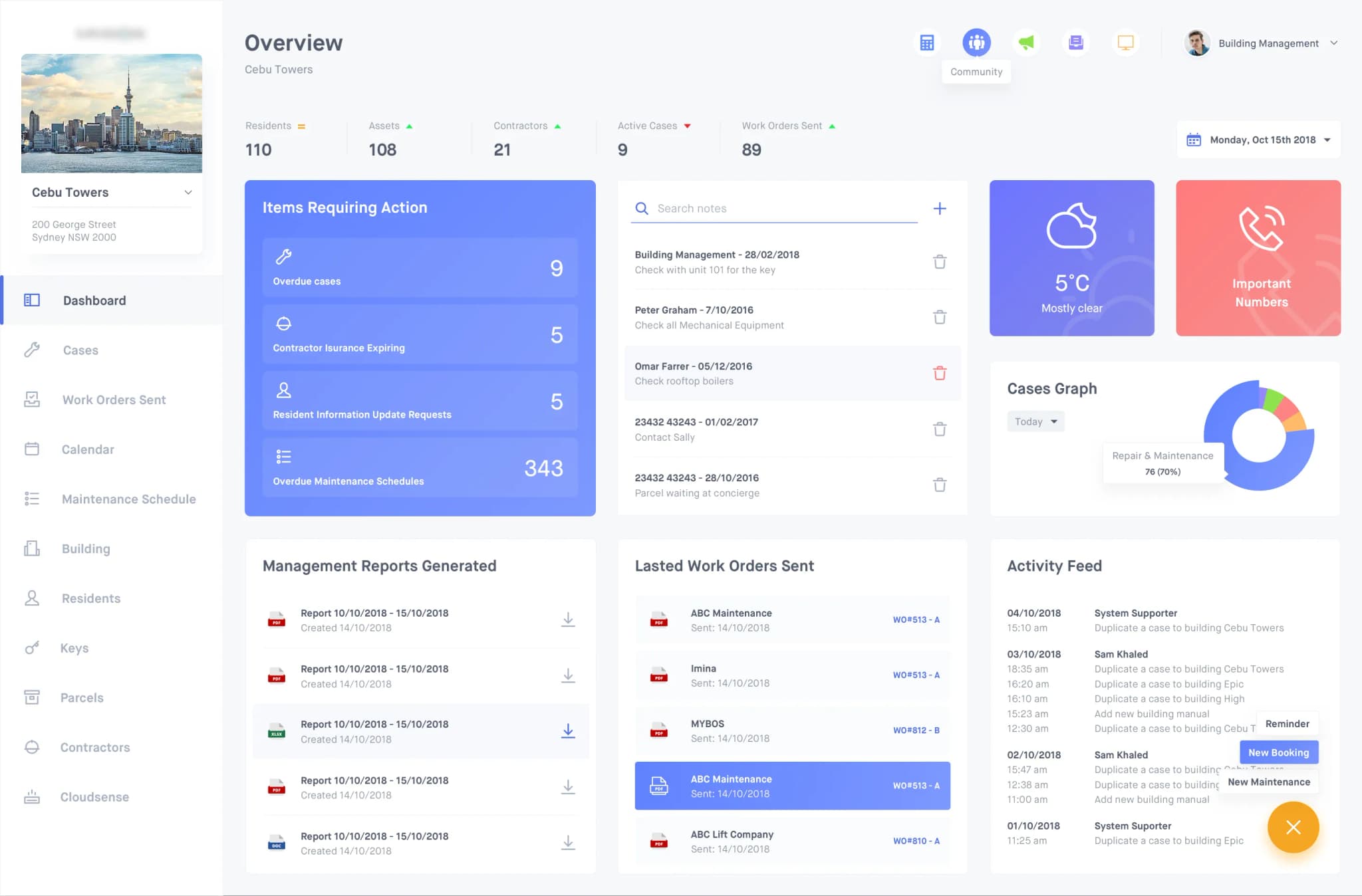Download the XLSX management report

567,731
